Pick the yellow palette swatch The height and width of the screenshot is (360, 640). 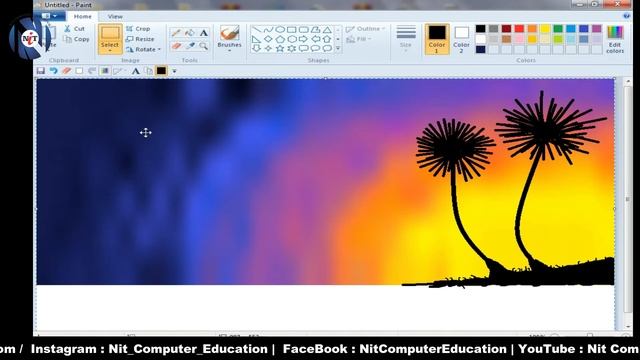point(545,29)
